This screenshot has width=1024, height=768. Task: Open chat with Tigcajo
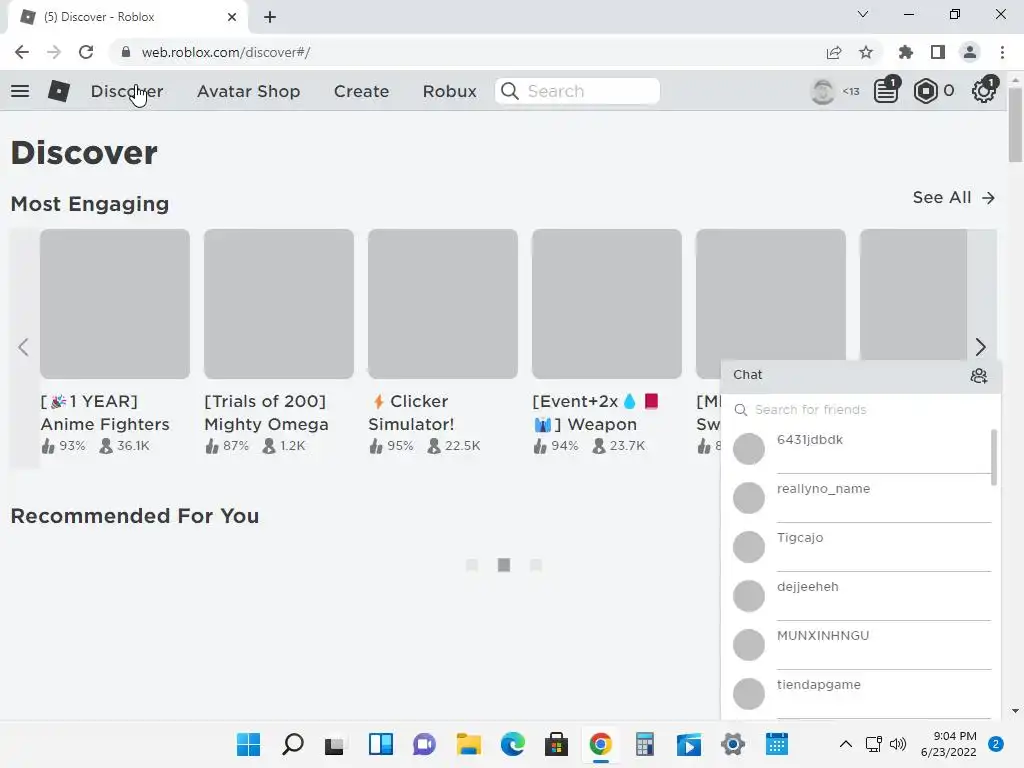tap(861, 547)
